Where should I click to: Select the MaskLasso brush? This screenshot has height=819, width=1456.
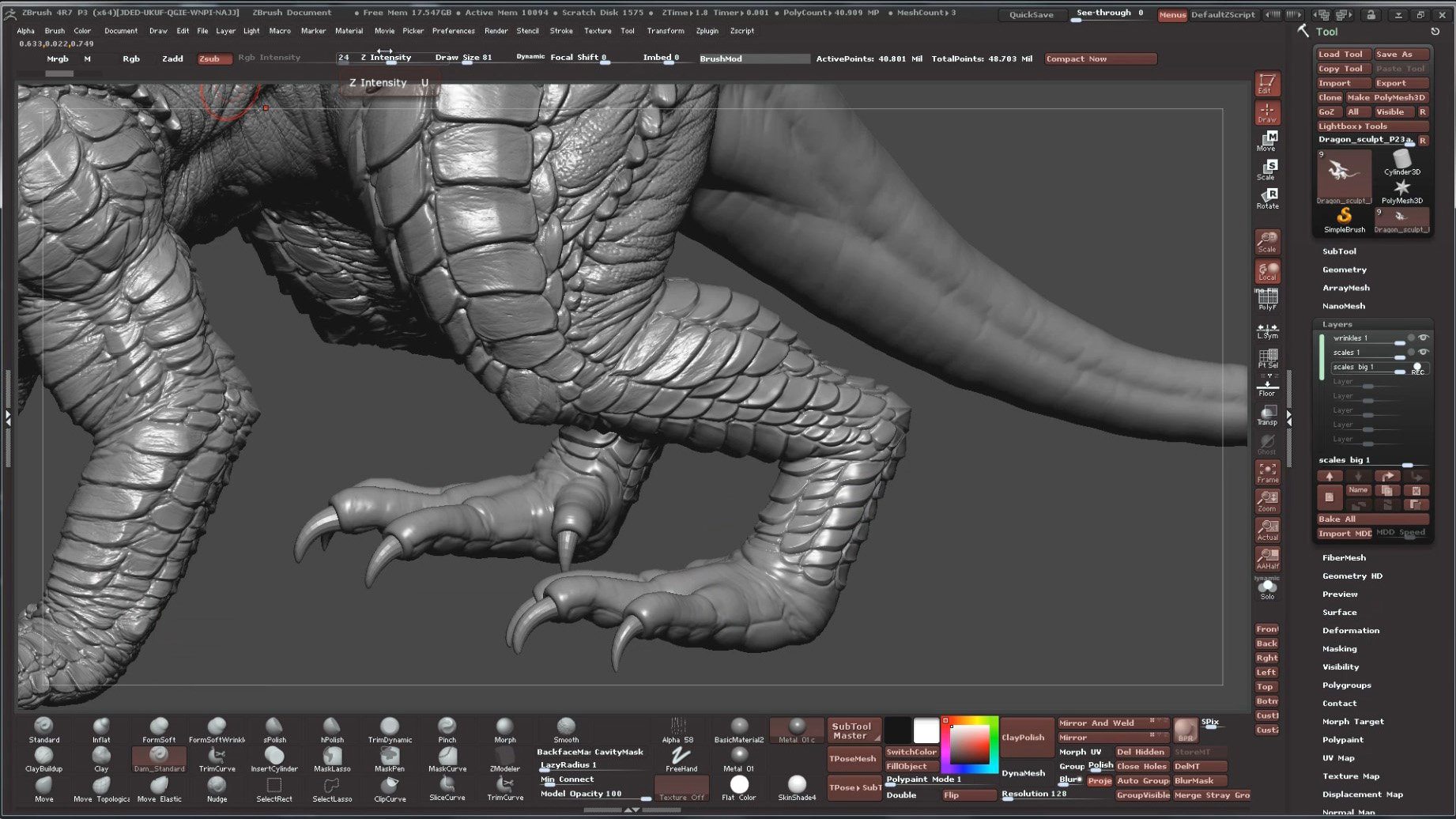click(332, 759)
